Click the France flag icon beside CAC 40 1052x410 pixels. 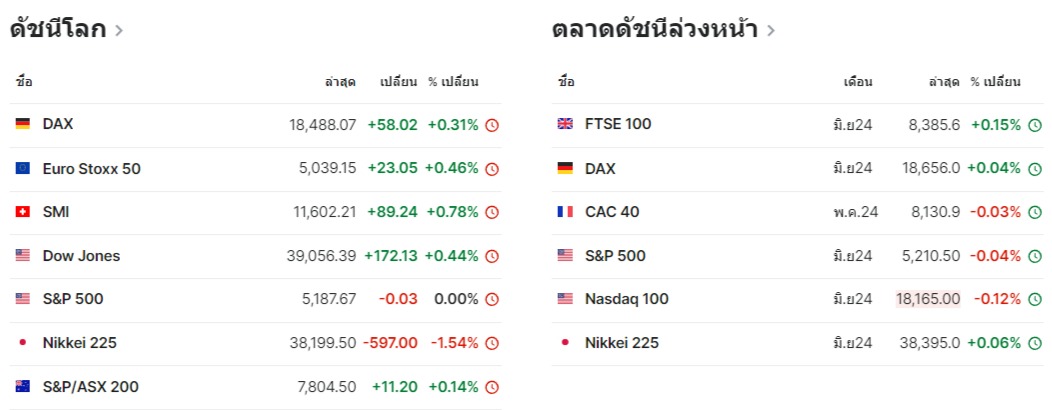coord(565,212)
